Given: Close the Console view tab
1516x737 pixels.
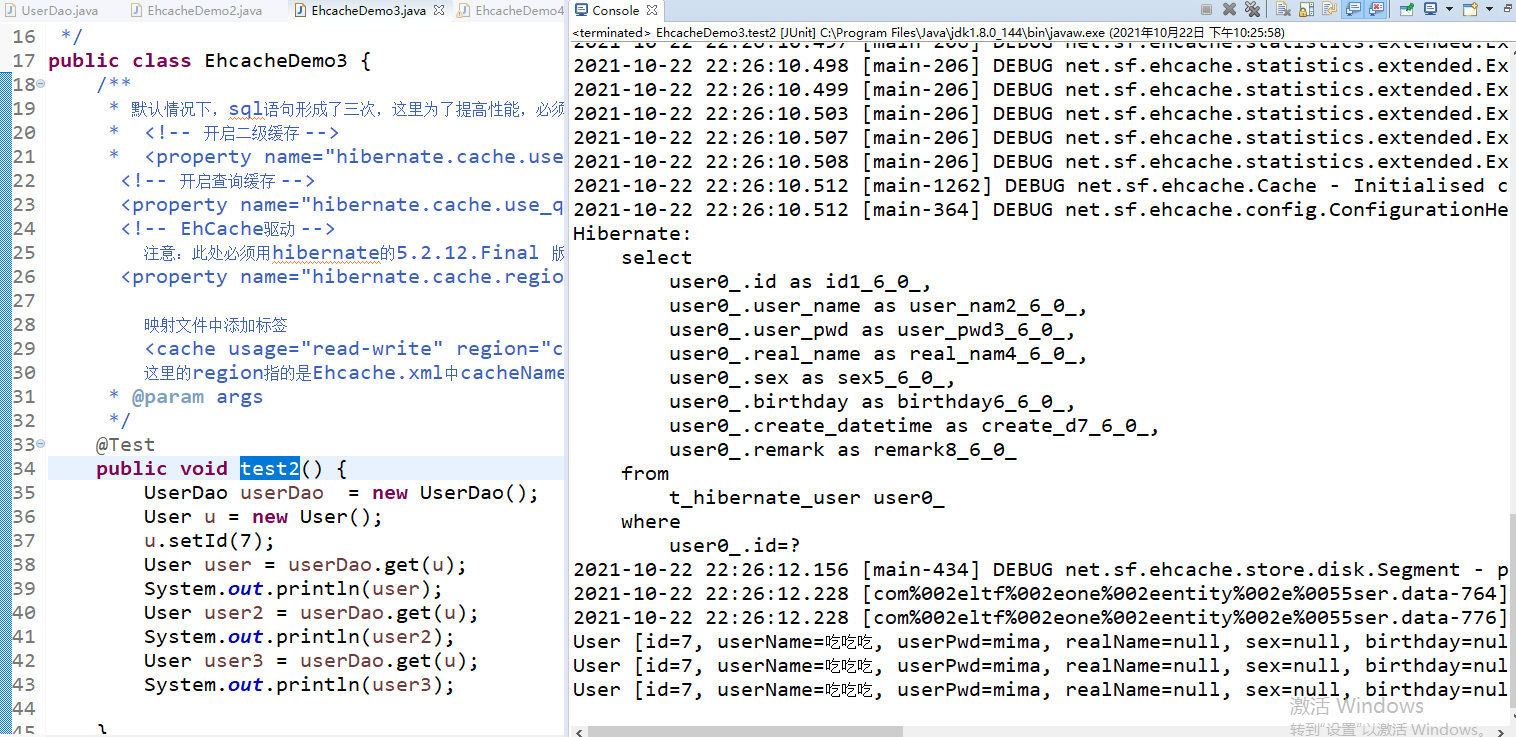Looking at the screenshot, I should click(x=652, y=10).
